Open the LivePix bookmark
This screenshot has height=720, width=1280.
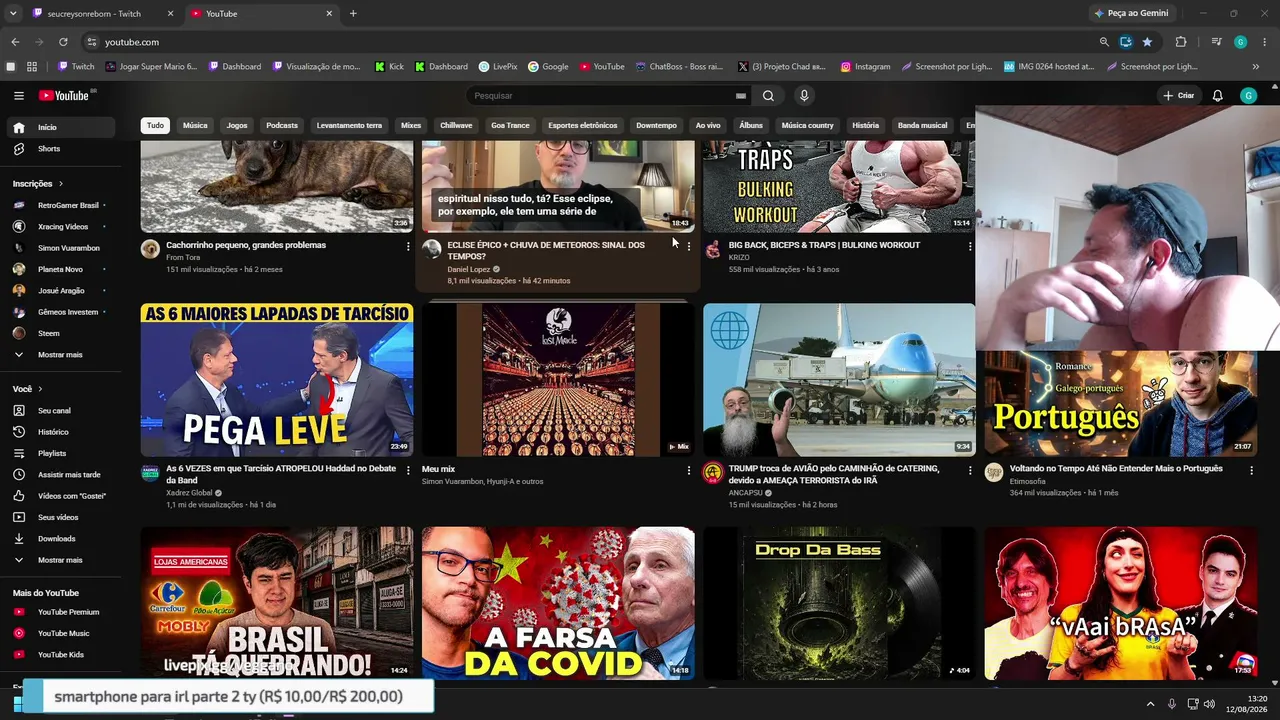point(498,67)
